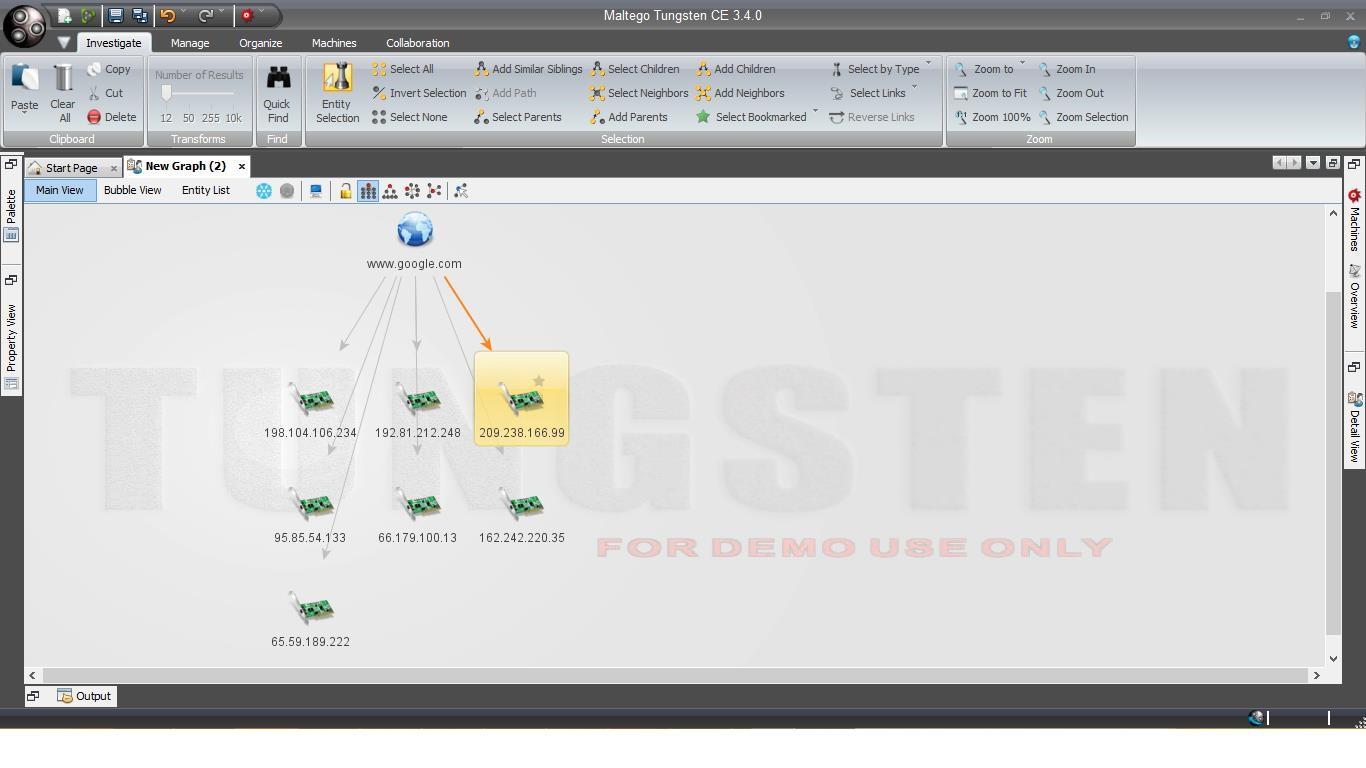This screenshot has width=1366, height=768.
Task: Click the Undo arrow in title toolbar
Action: coord(167,15)
